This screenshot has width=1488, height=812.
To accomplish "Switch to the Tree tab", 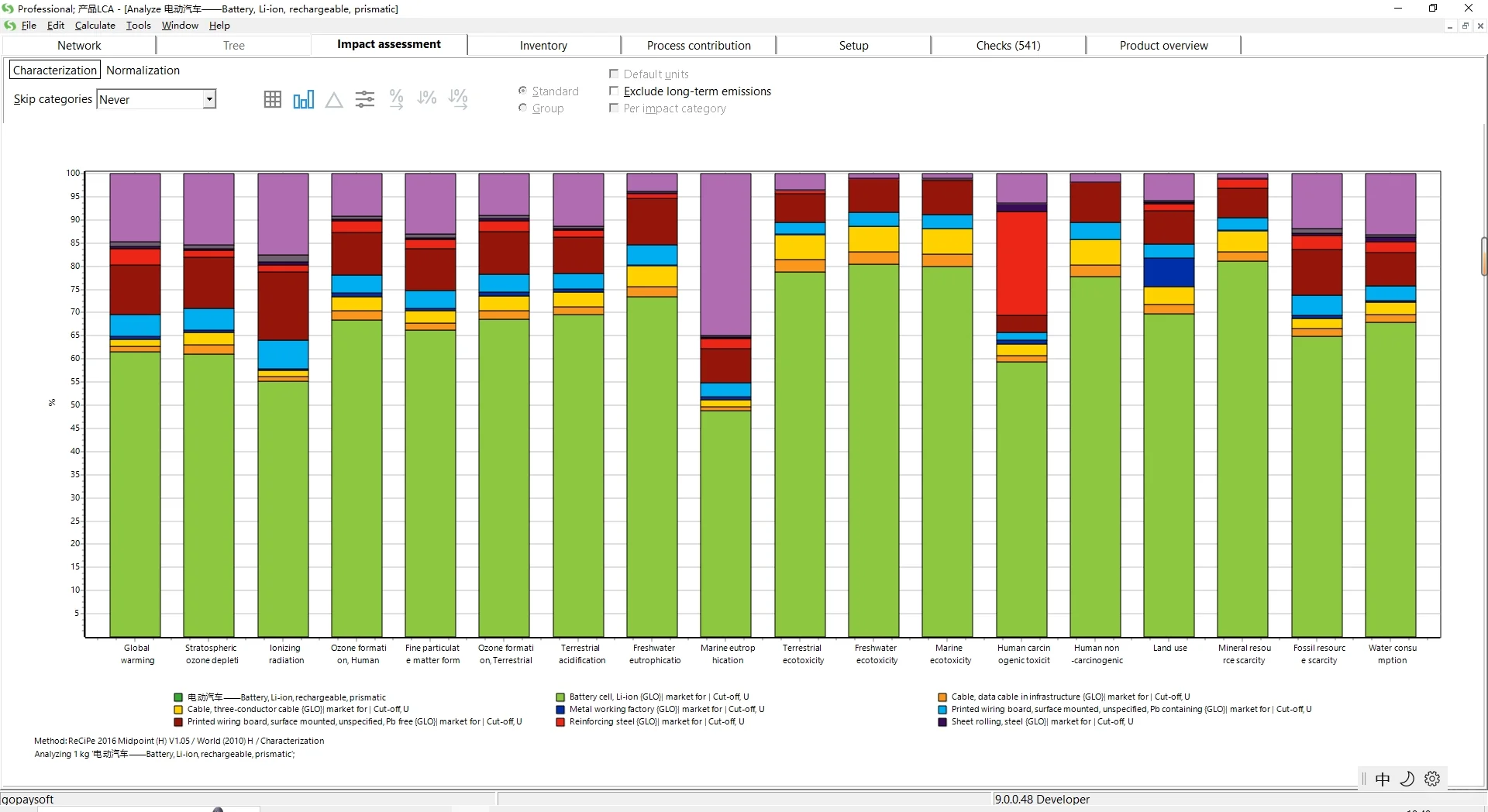I will point(234,46).
